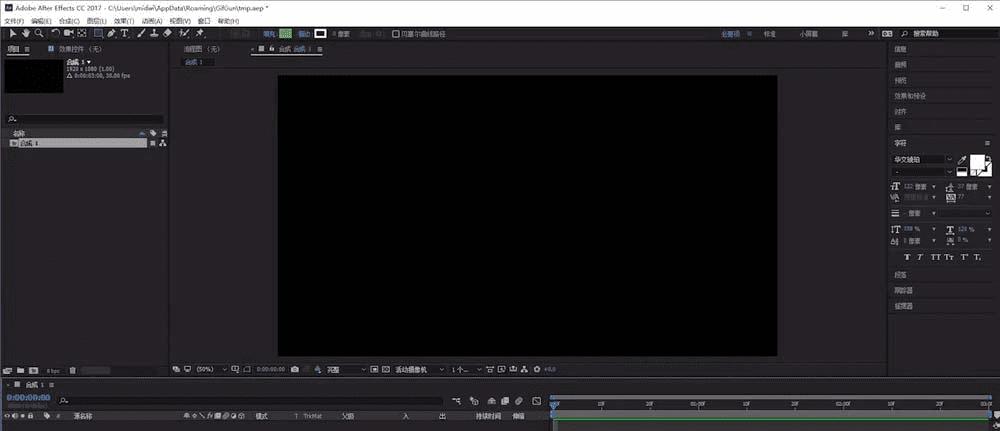Viewport: 1000px width, 431px height.
Task: Open the 8 bpc color depth setting
Action: [x=53, y=370]
